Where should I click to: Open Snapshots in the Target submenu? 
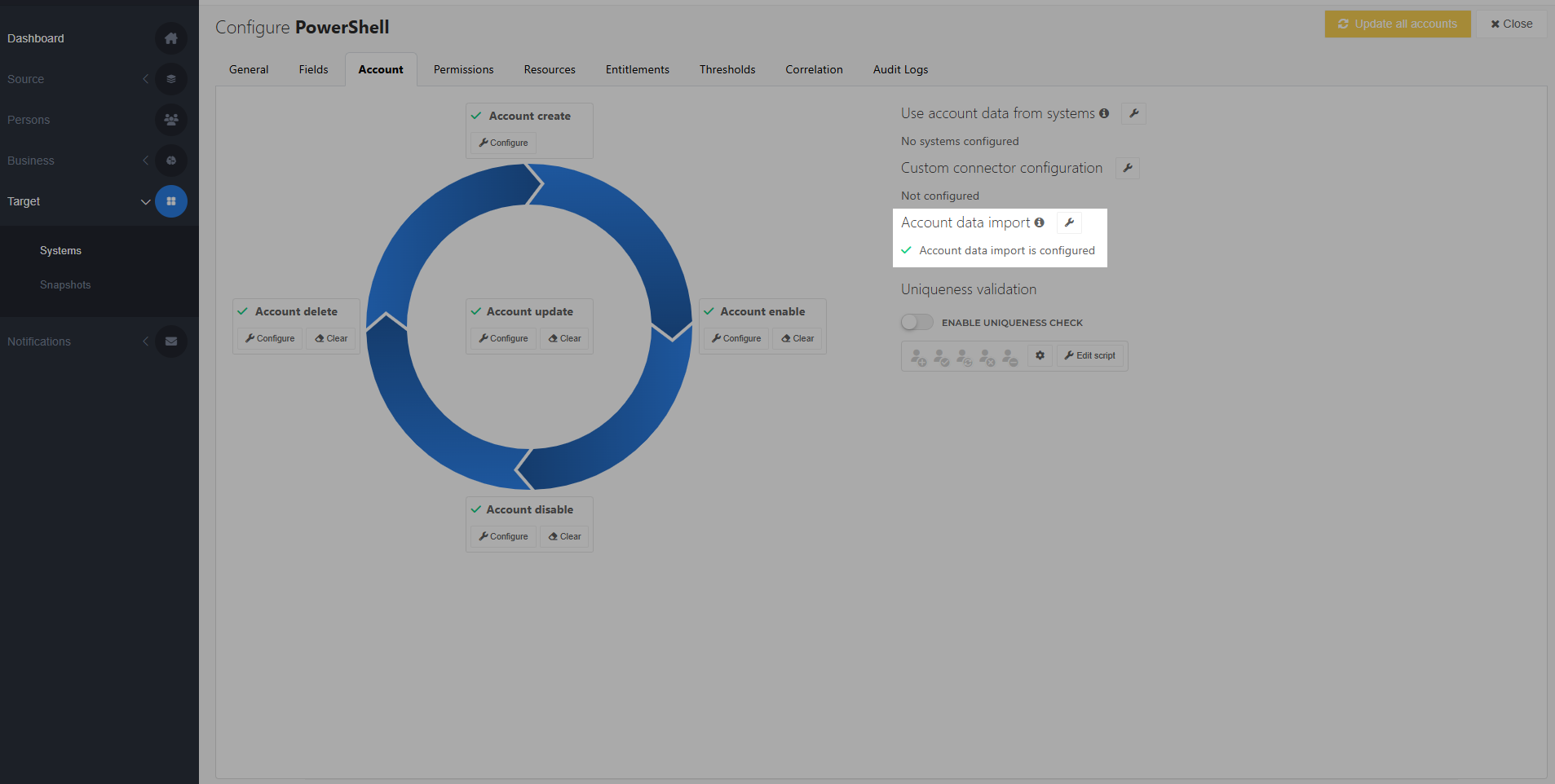pyautogui.click(x=65, y=284)
